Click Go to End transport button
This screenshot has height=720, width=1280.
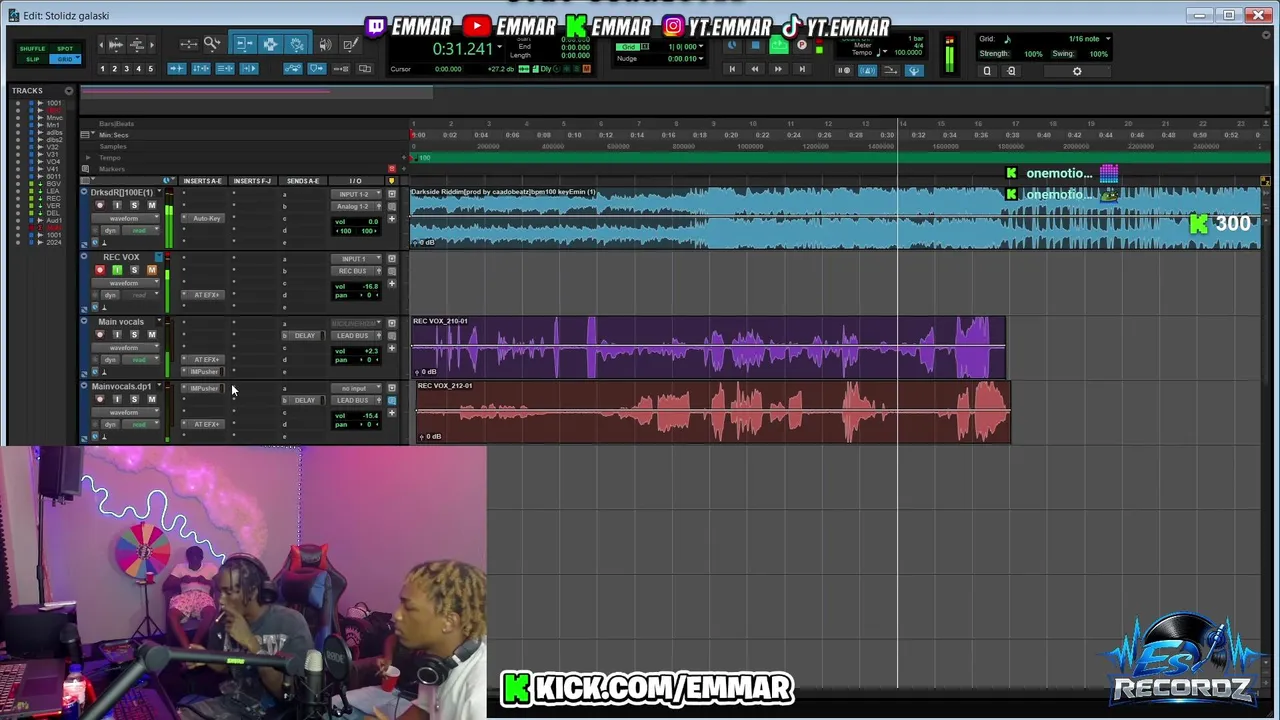click(801, 69)
